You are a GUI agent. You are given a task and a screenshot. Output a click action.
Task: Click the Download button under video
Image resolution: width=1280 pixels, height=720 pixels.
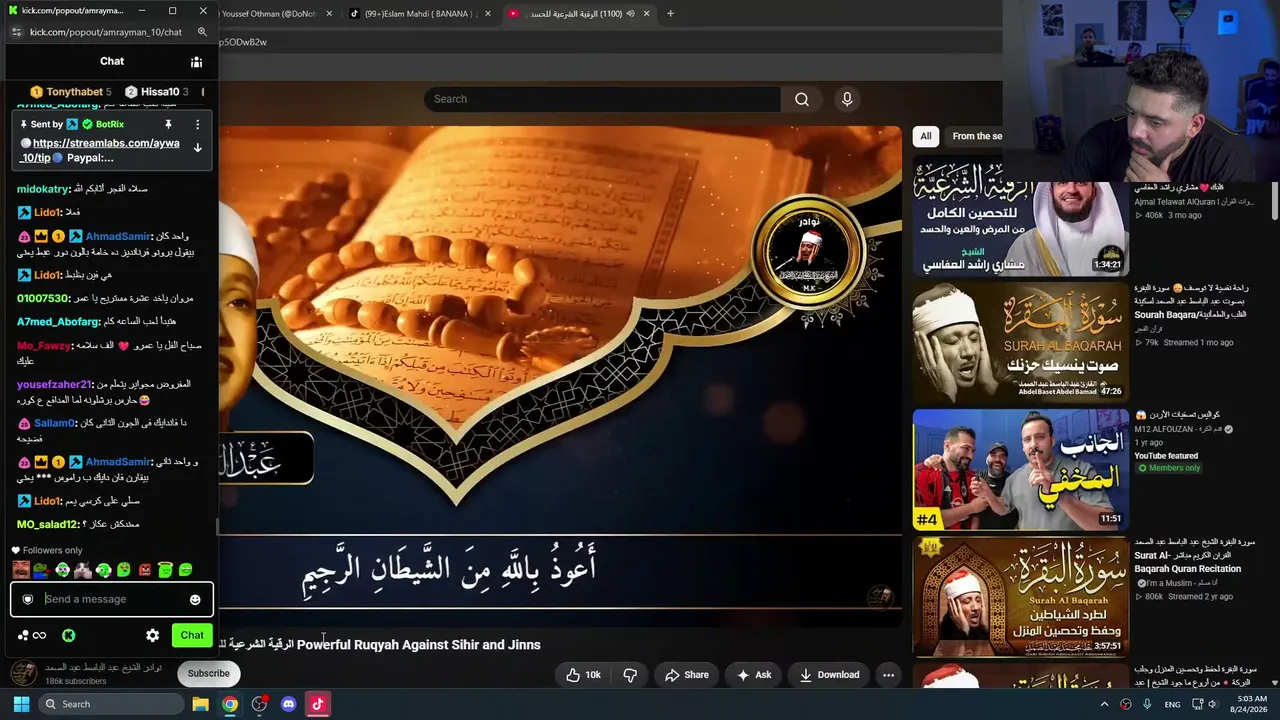(x=829, y=675)
